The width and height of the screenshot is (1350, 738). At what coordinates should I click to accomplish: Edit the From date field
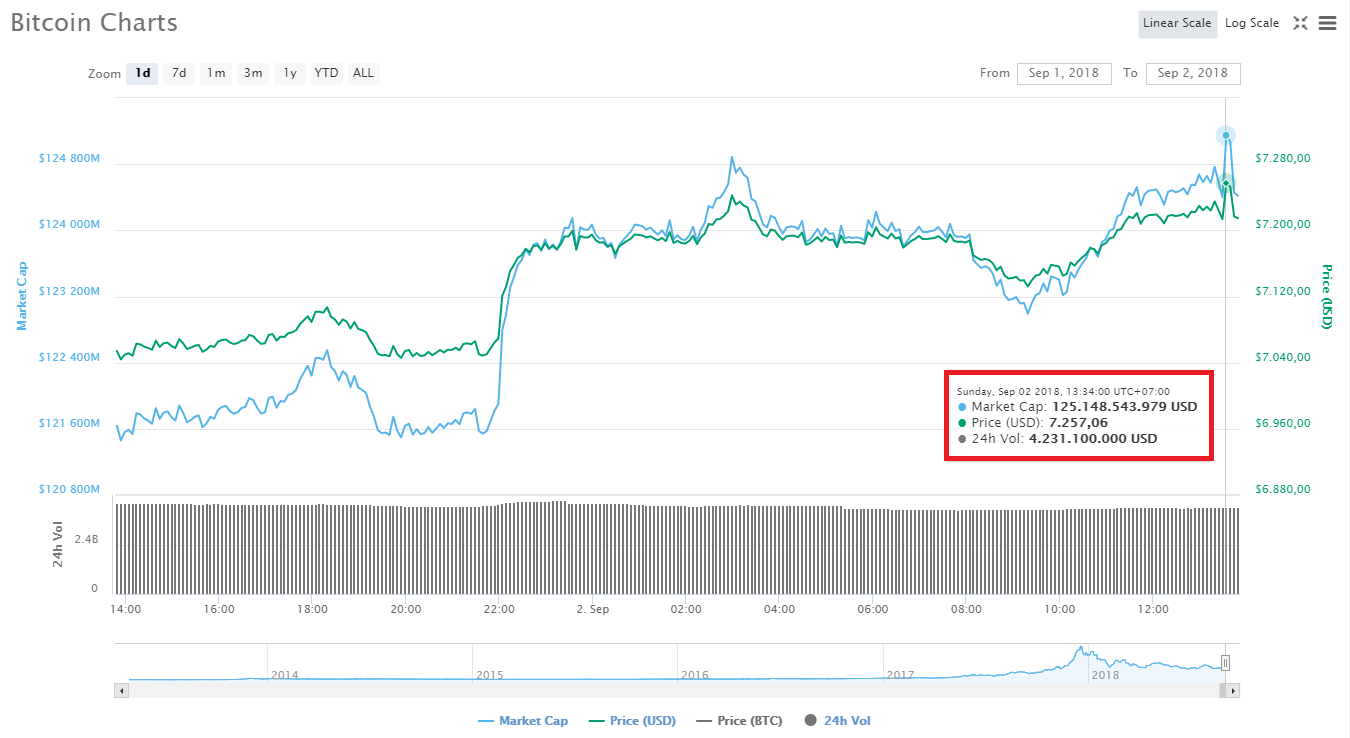[1064, 73]
